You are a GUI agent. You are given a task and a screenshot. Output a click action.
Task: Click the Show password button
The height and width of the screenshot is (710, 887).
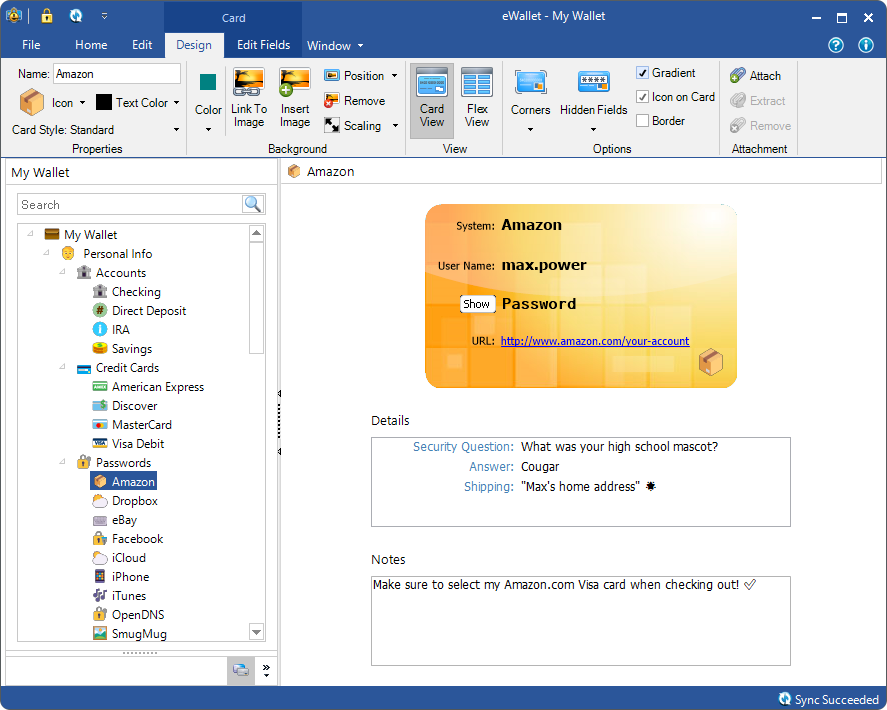click(x=477, y=304)
